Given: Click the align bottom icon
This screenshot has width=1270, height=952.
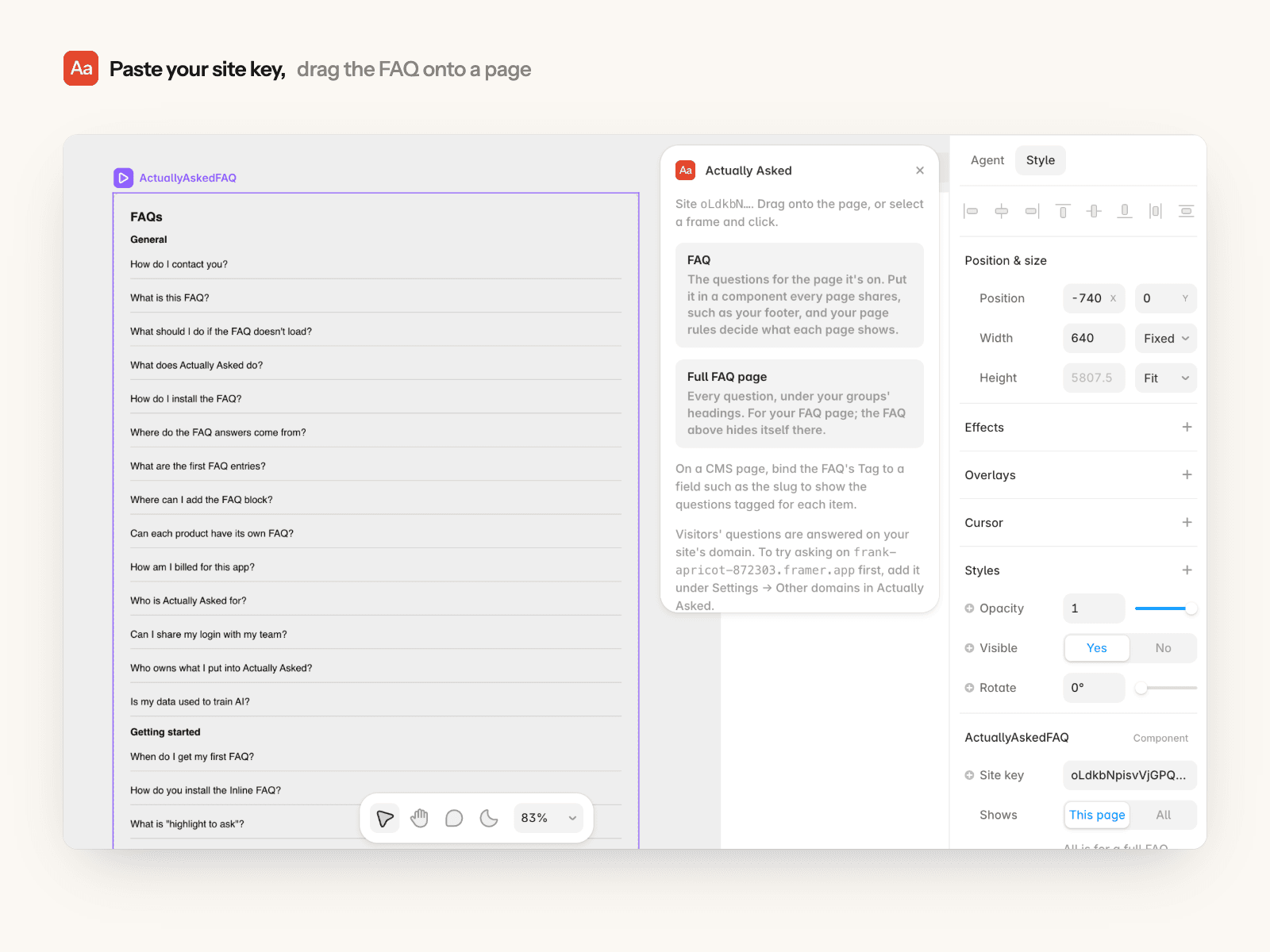Looking at the screenshot, I should click(x=1125, y=211).
